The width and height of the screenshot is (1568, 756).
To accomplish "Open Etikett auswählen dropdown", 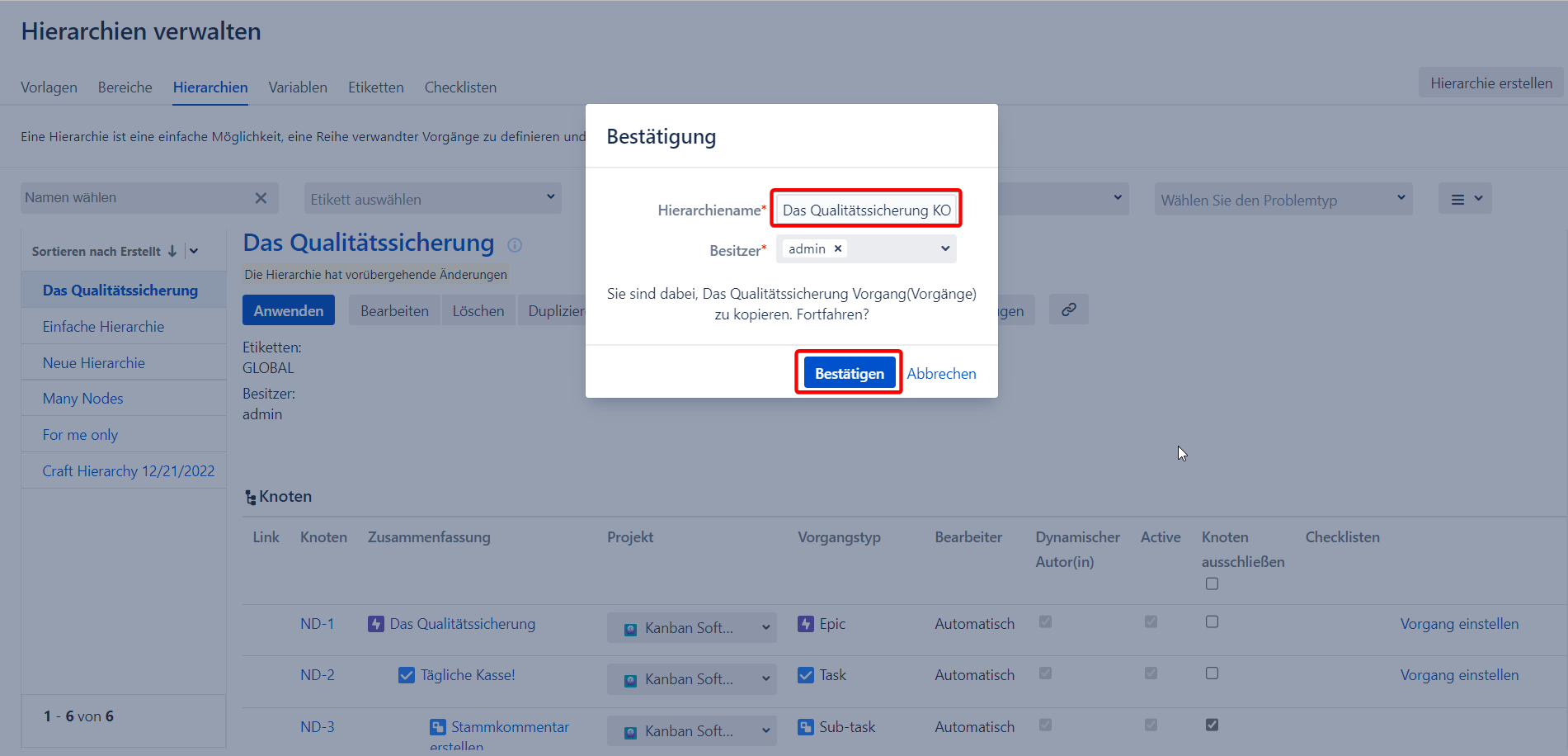I will 432,199.
